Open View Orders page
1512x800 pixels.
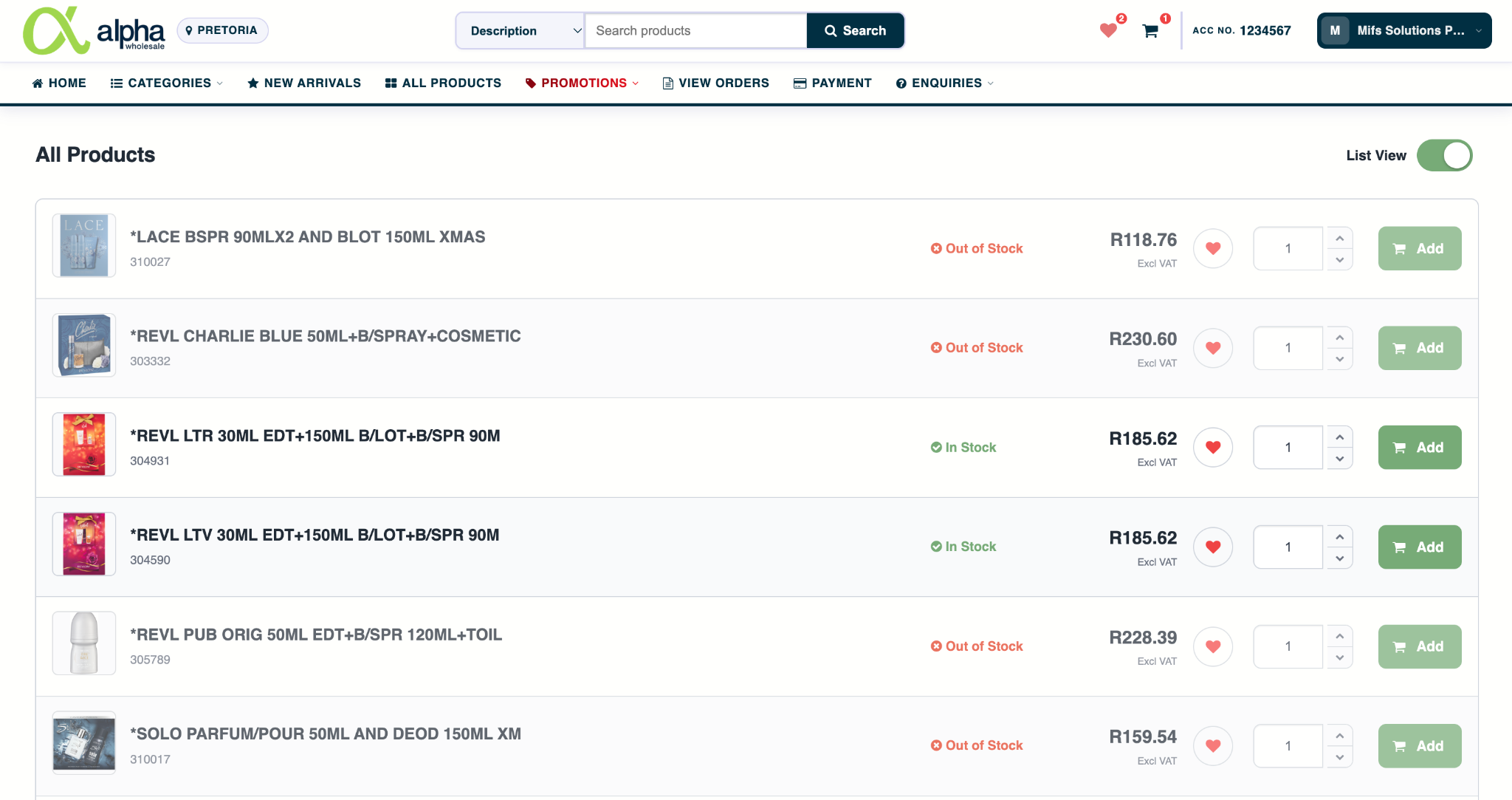pos(715,83)
